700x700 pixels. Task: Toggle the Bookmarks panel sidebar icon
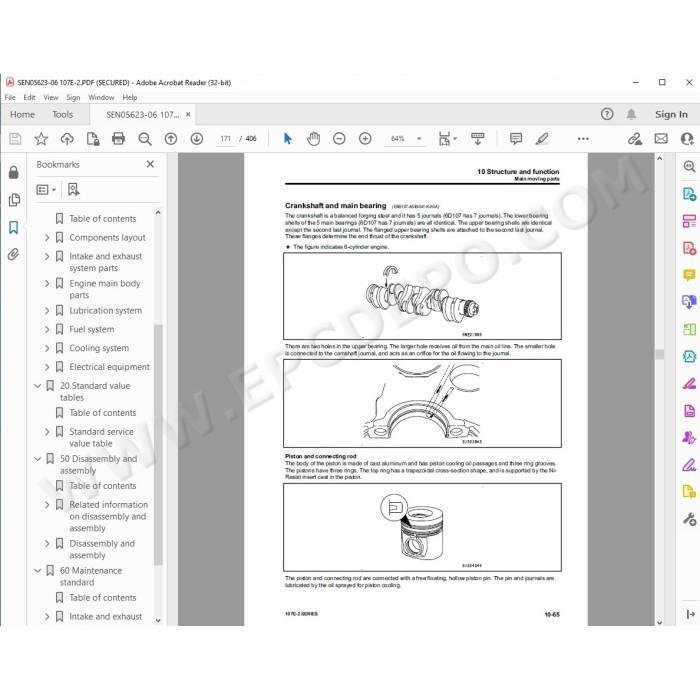coord(14,227)
